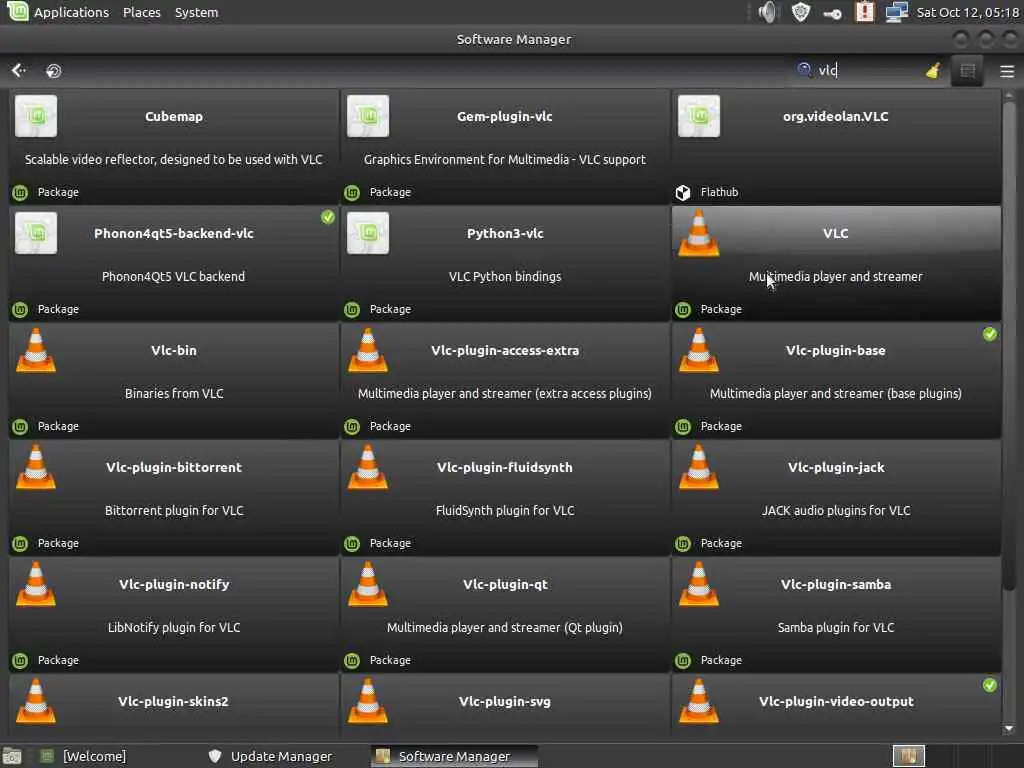Open the org.videolan.VLC generic icon
The image size is (1024, 768).
pos(699,116)
